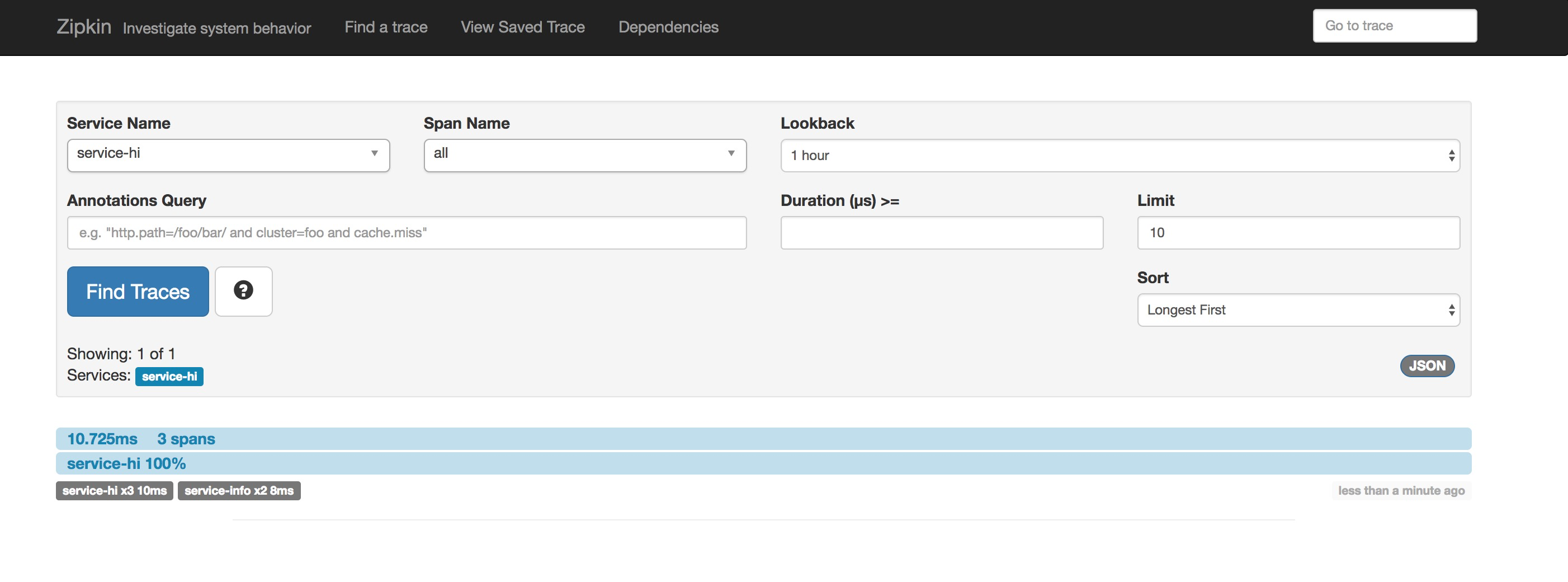The height and width of the screenshot is (582, 1568).
Task: Click the service-hi badge next to Services
Action: pyautogui.click(x=169, y=376)
